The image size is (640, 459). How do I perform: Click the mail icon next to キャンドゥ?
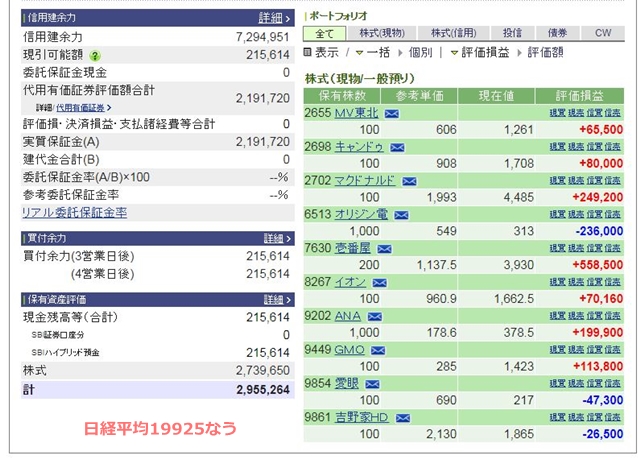tap(397, 148)
